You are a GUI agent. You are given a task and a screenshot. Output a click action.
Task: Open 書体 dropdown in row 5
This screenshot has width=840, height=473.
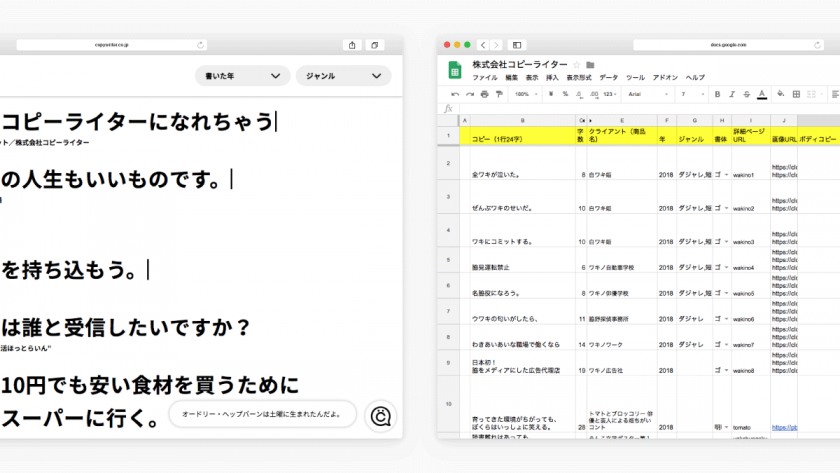(726, 267)
